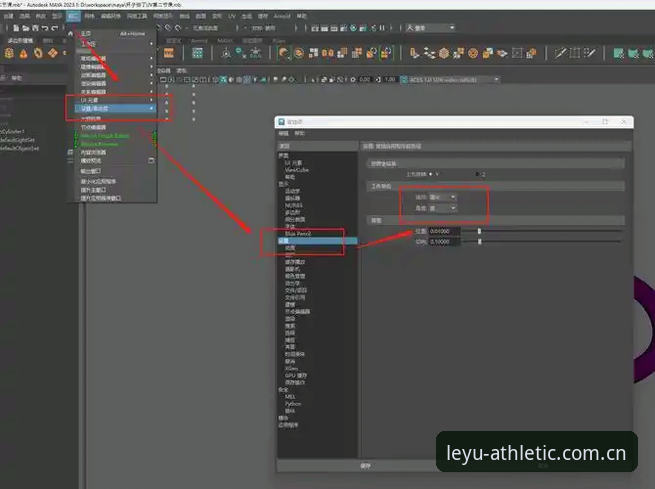Select the polygon sphere shelf icon
655x489 pixels.
tap(9, 53)
